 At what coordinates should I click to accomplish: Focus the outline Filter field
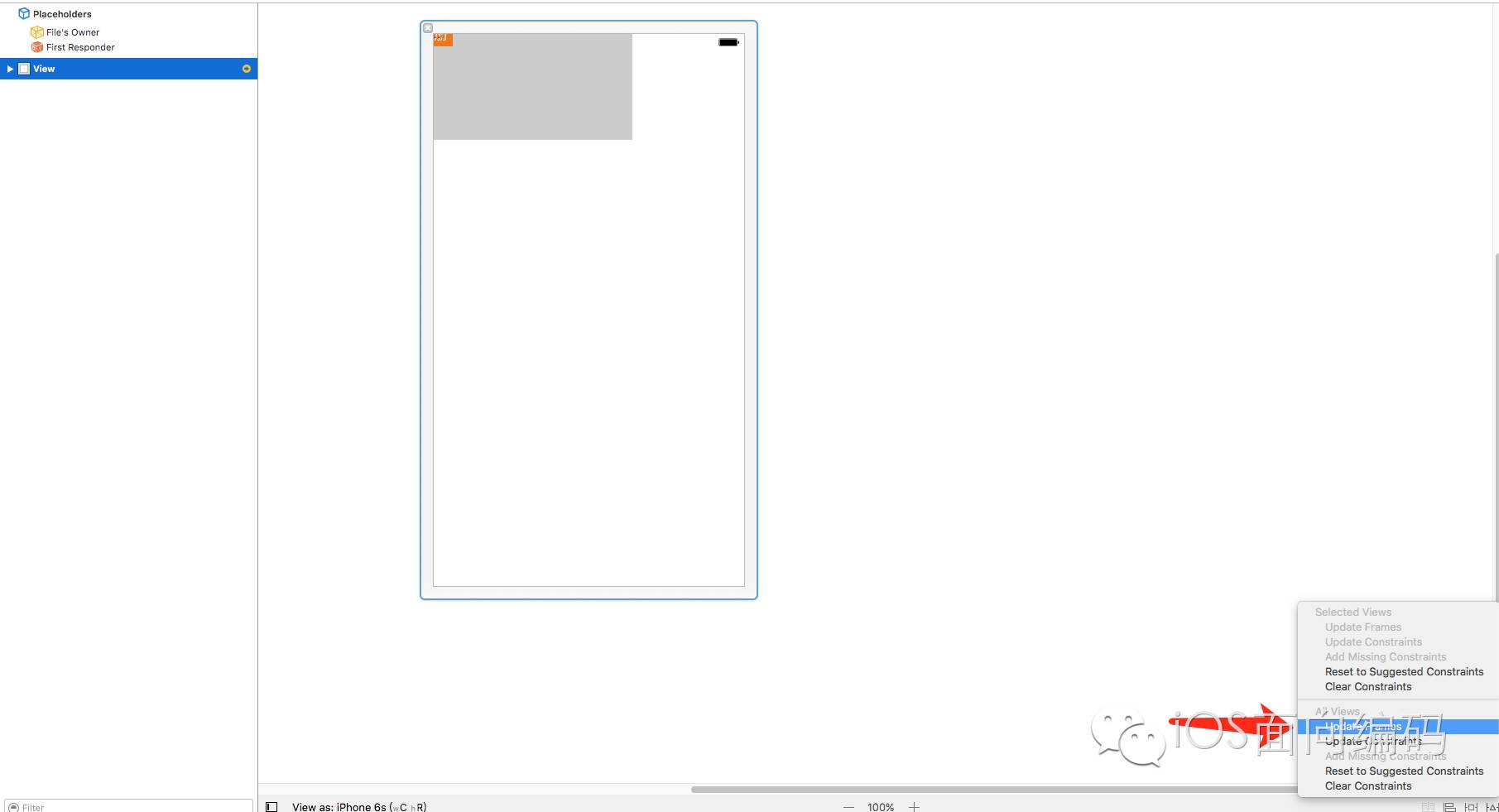point(128,807)
